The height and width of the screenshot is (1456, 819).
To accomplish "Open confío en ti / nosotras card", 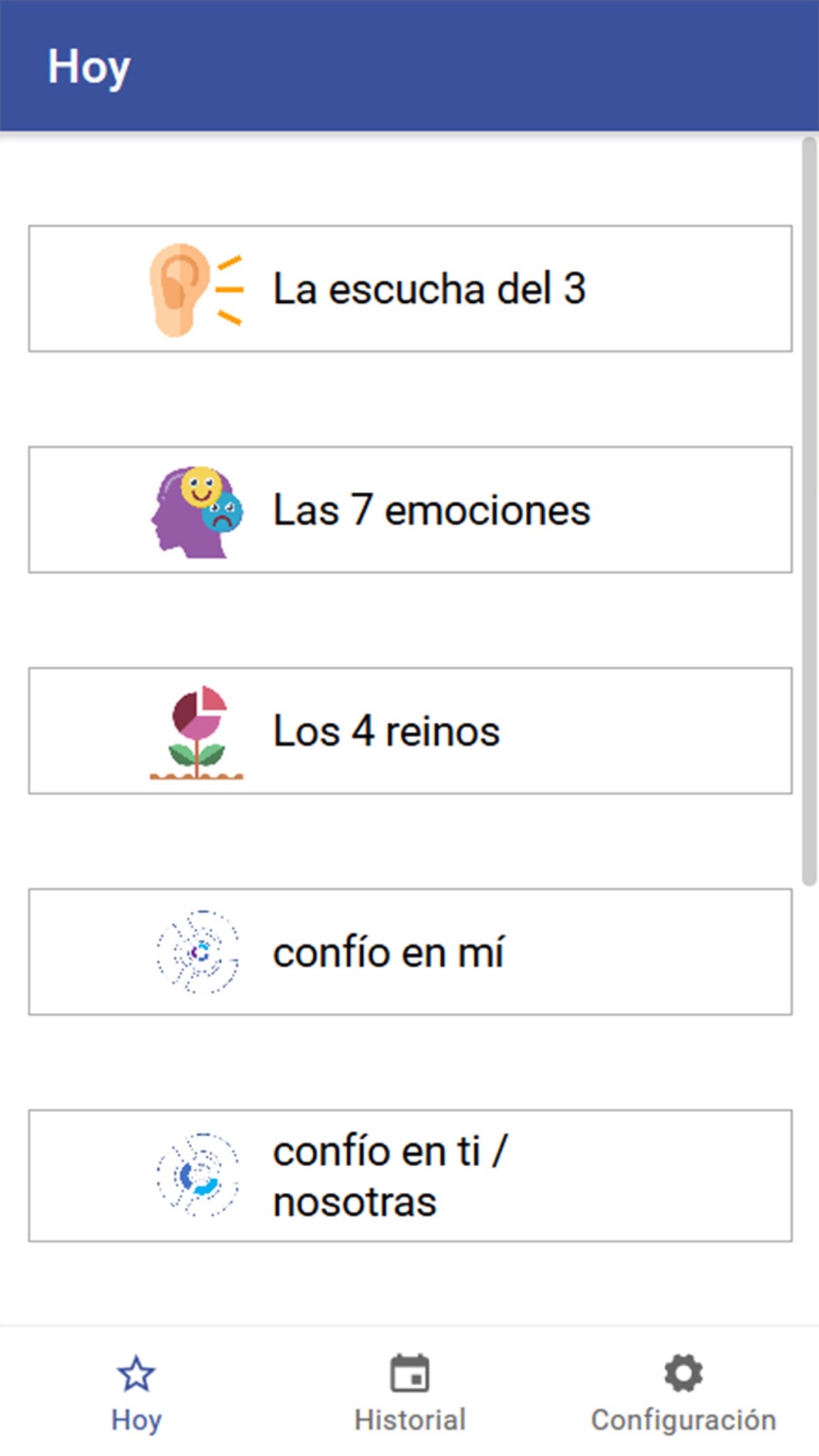I will pos(410,1176).
